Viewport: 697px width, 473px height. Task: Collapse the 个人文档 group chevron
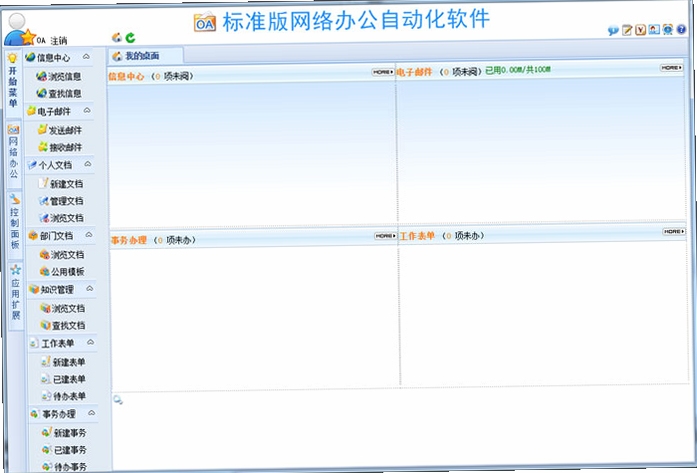click(88, 164)
